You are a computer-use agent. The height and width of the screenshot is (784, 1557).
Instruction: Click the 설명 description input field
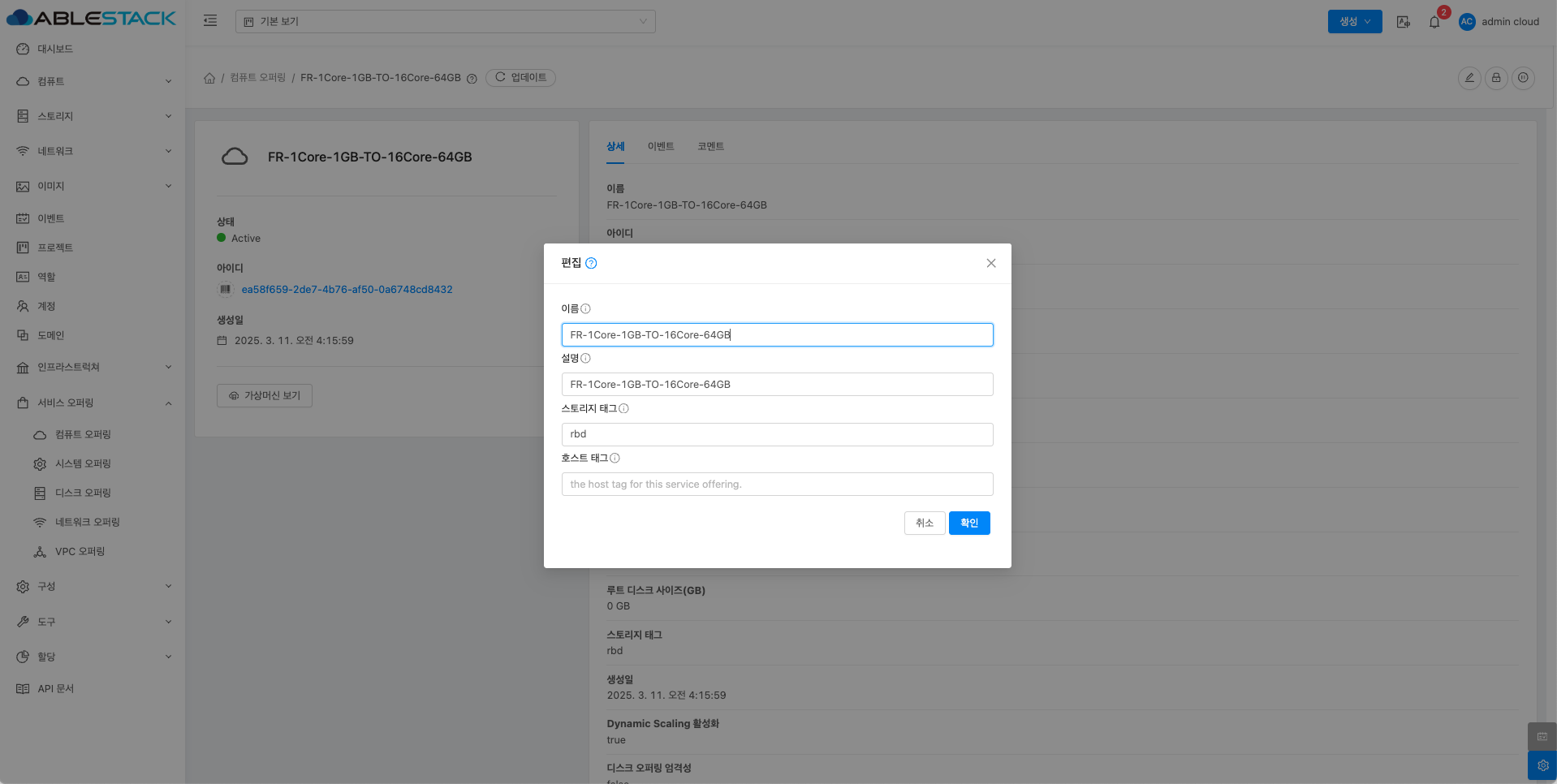click(x=777, y=384)
